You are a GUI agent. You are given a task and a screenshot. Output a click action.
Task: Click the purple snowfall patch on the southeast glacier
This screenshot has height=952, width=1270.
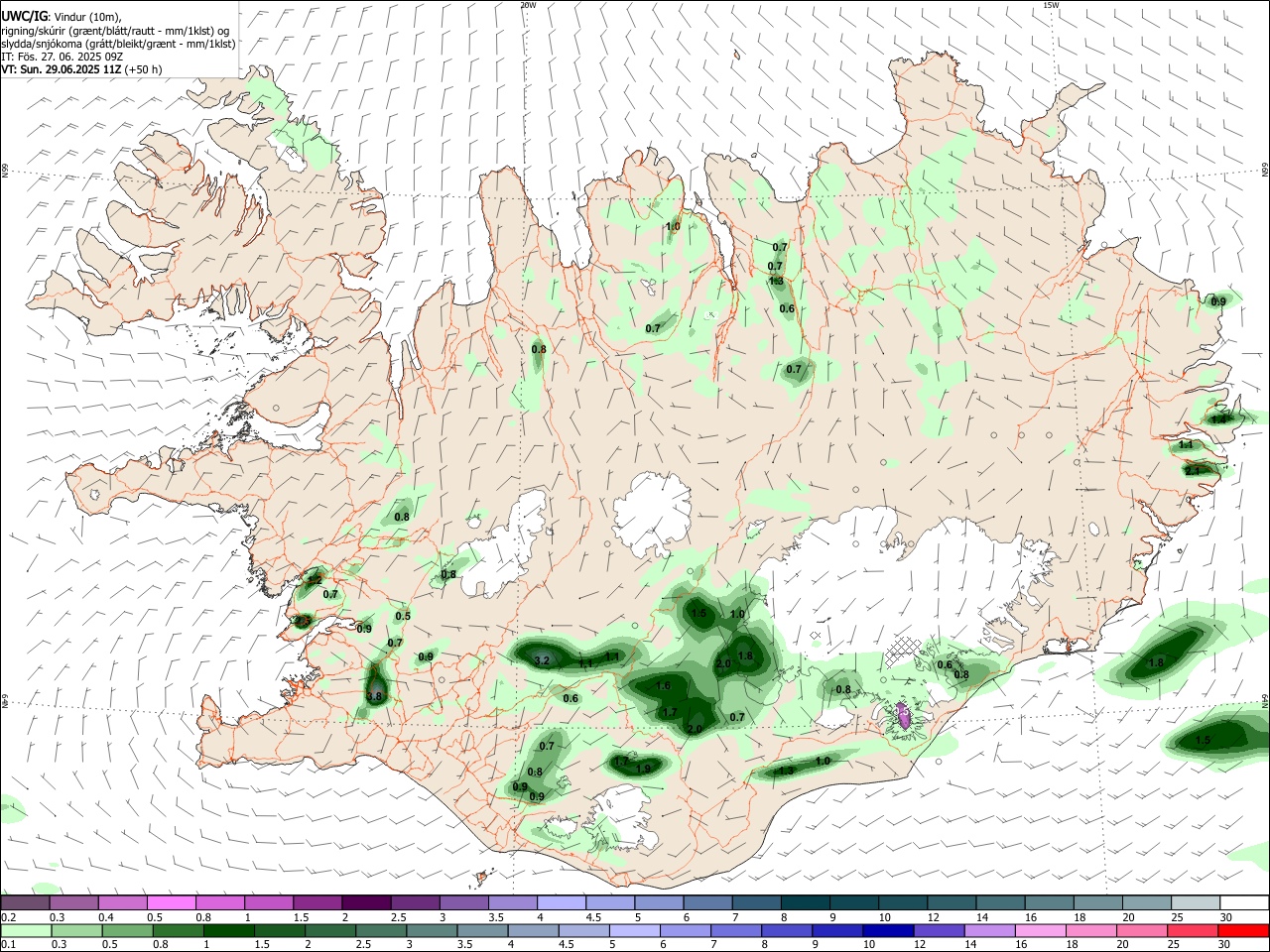pyautogui.click(x=903, y=715)
